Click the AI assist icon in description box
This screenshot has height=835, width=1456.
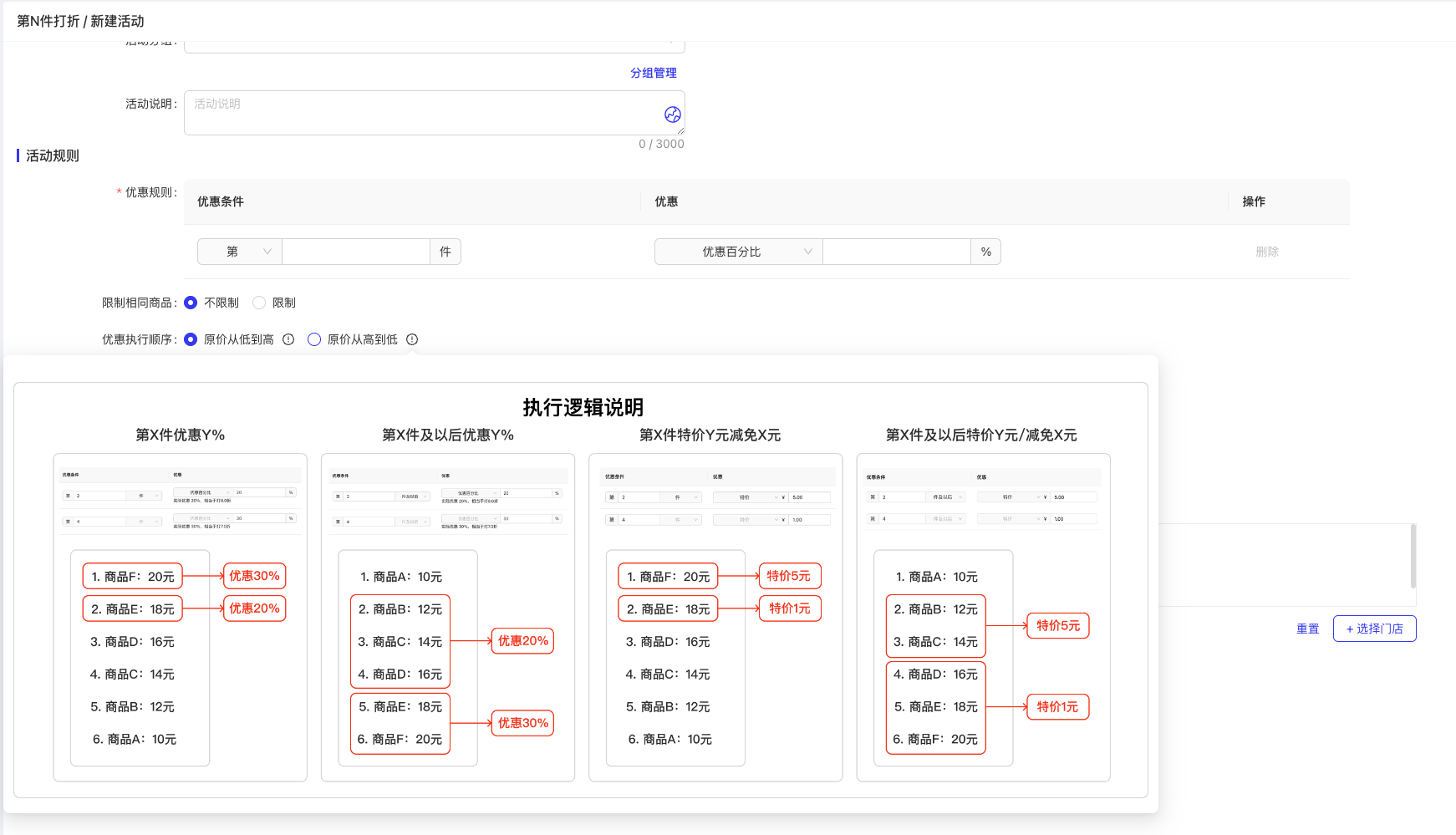click(672, 115)
